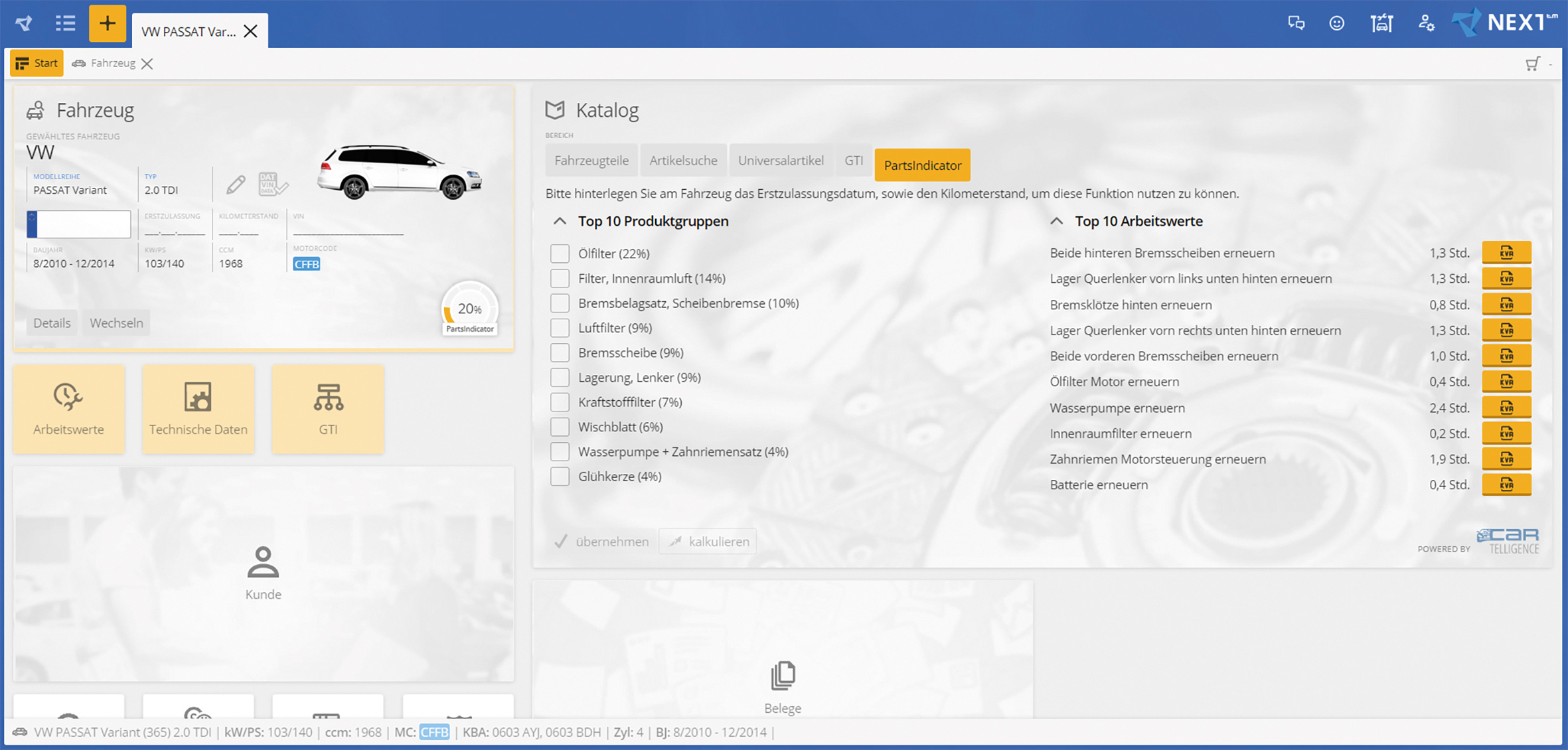This screenshot has height=750, width=1568.
Task: Click the Wechseln button
Action: [116, 323]
